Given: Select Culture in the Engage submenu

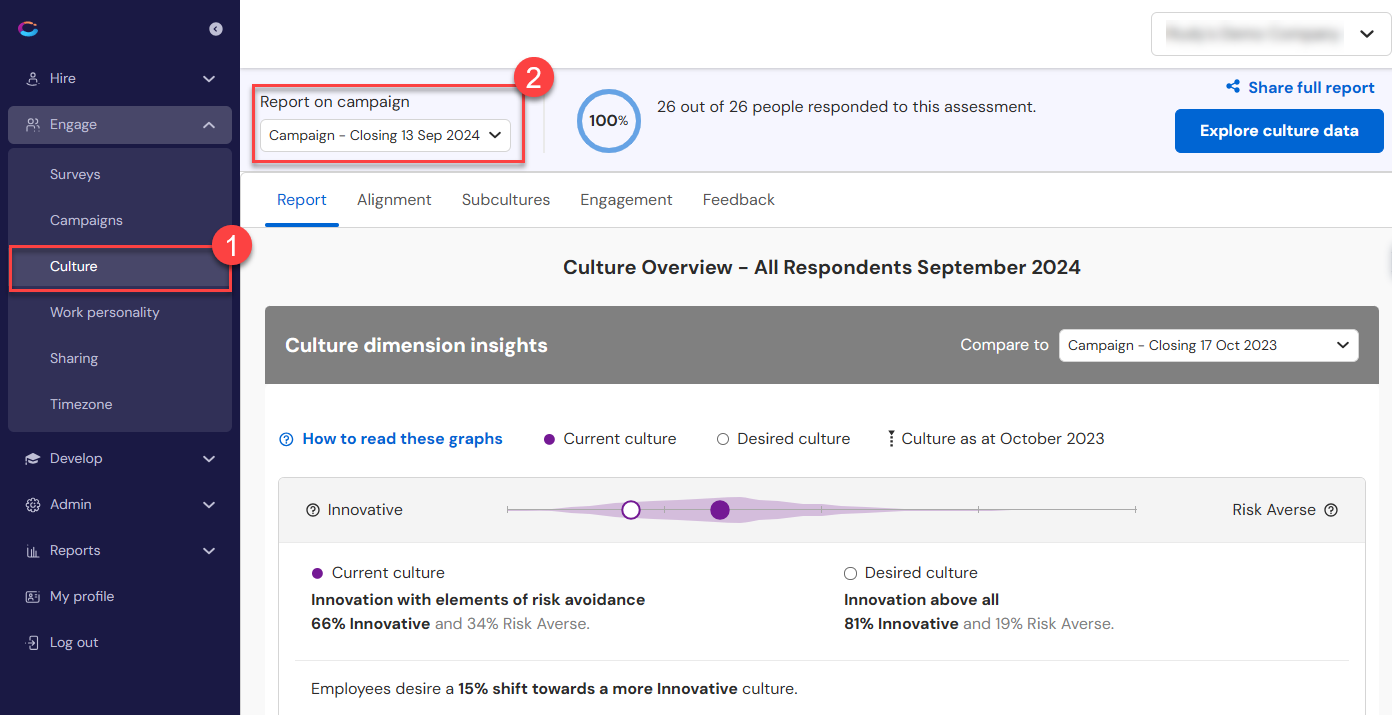Looking at the screenshot, I should pyautogui.click(x=120, y=267).
